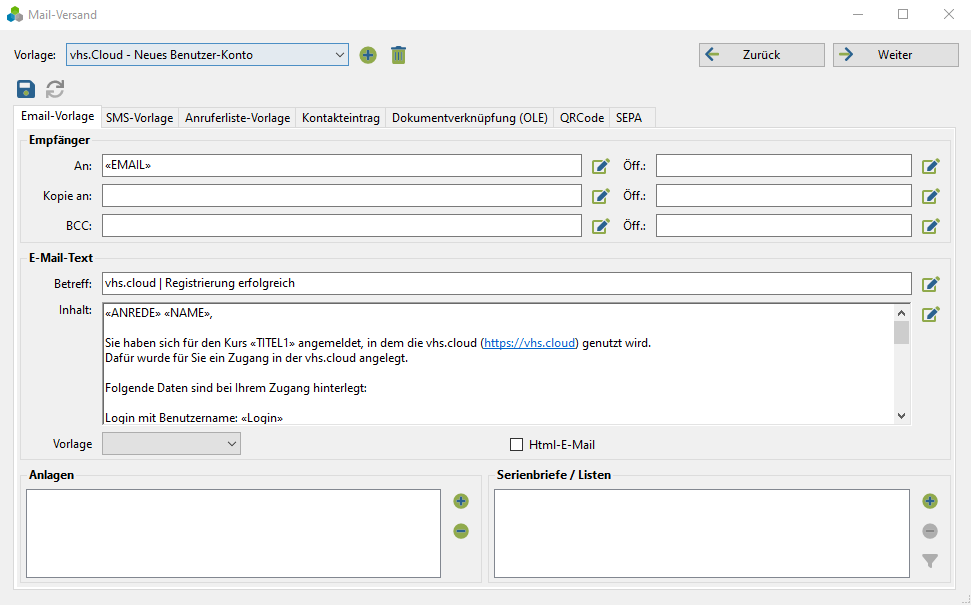Edit the An recipient field with pencil icon
The height and width of the screenshot is (605, 971).
(x=601, y=165)
